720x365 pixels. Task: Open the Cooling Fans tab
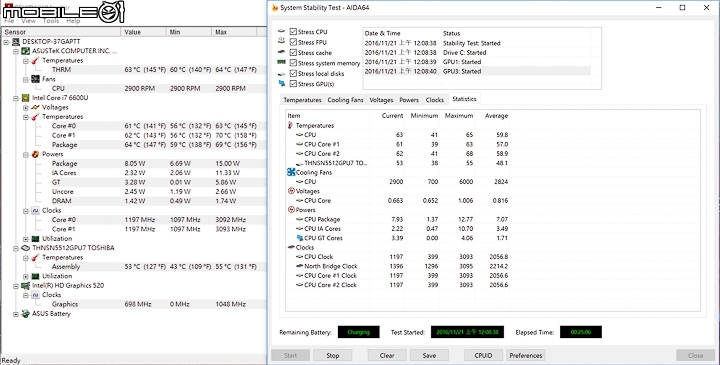tap(345, 100)
